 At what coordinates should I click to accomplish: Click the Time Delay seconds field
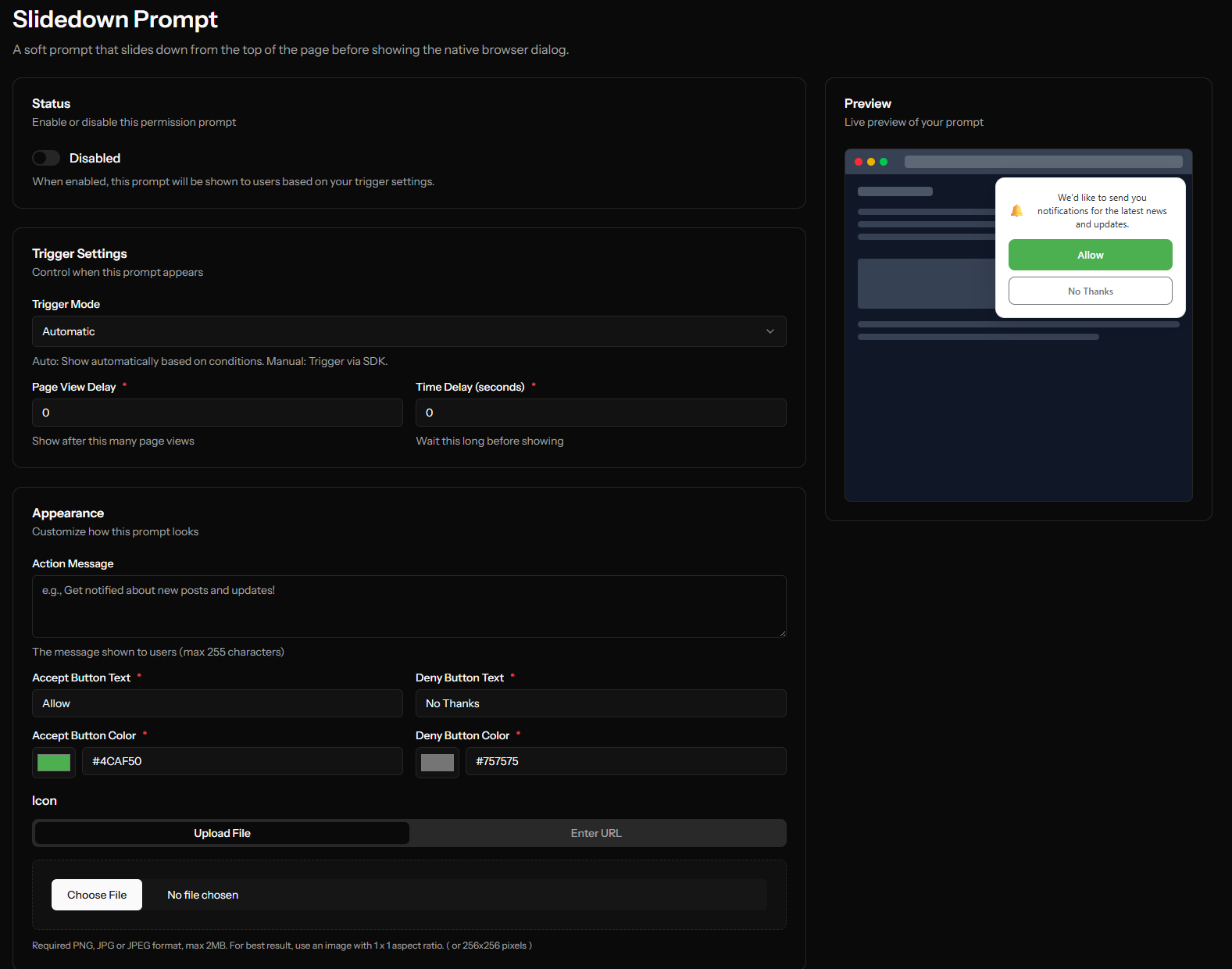601,413
